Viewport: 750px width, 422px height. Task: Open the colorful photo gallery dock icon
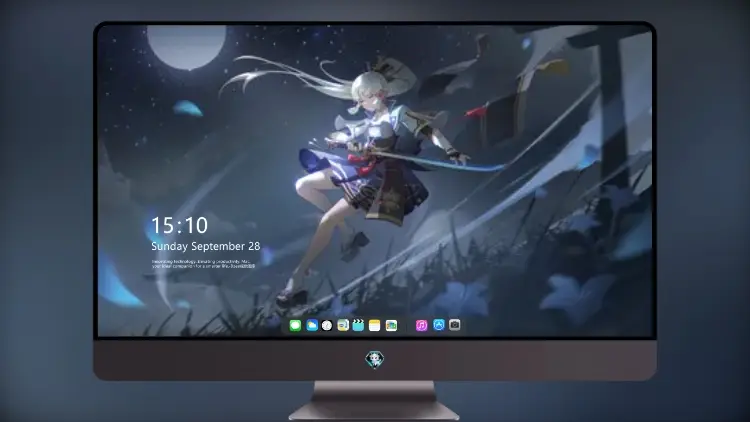pos(391,325)
